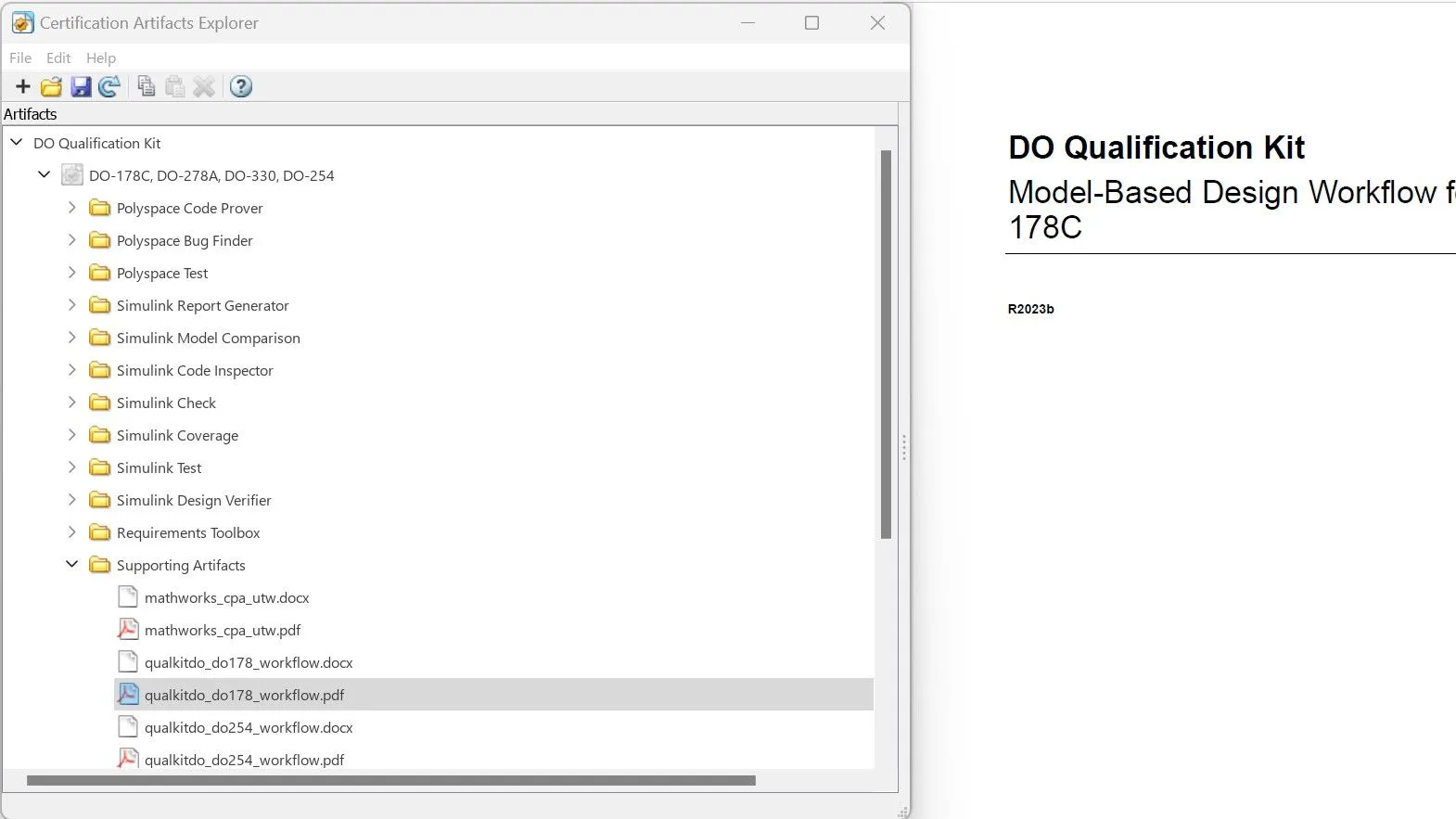Select the Supporting Artifacts folder icon
The width and height of the screenshot is (1456, 819).
tap(99, 565)
